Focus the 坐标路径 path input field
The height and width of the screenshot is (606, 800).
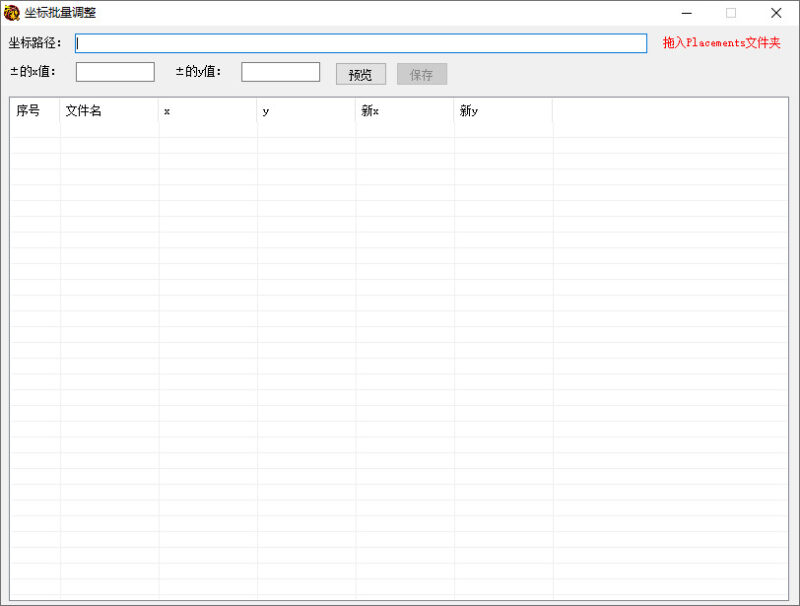(361, 43)
